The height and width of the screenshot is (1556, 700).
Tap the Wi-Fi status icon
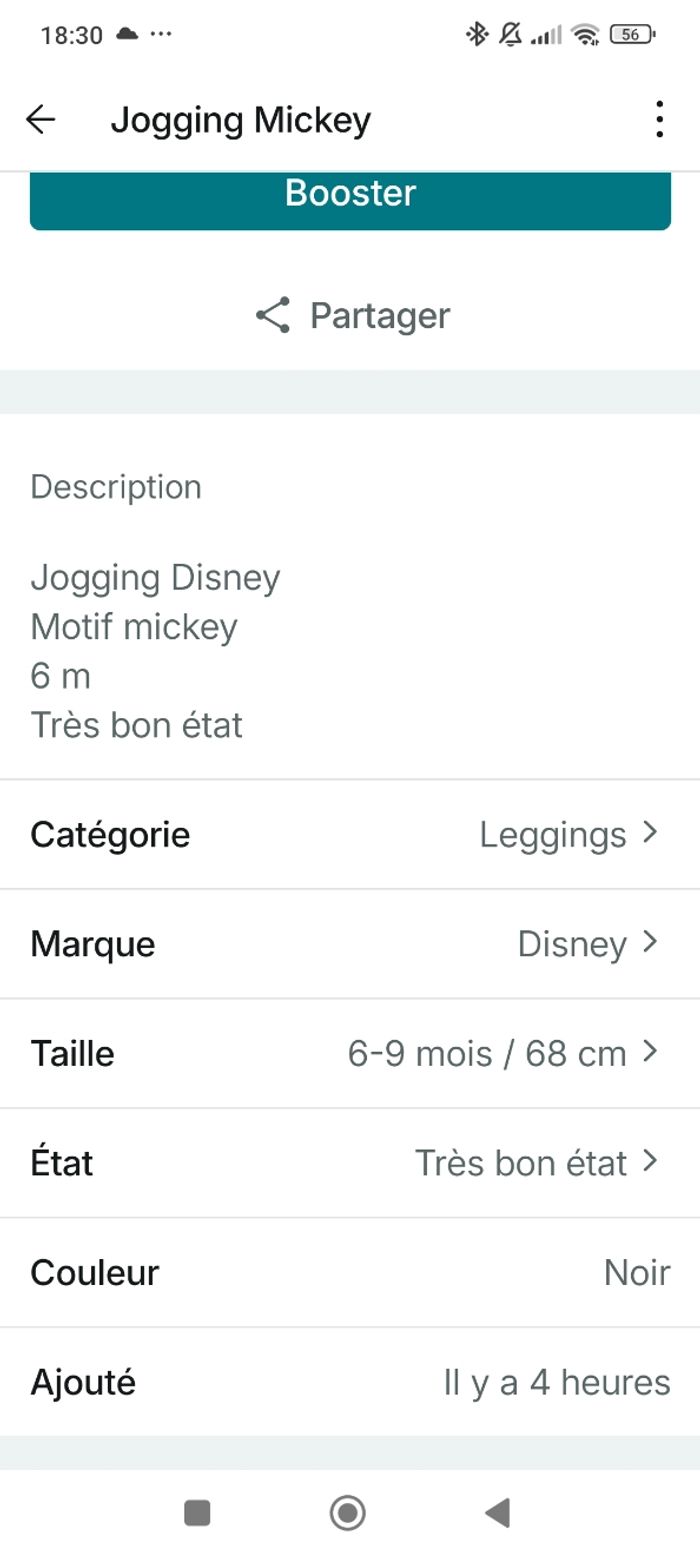coord(585,35)
